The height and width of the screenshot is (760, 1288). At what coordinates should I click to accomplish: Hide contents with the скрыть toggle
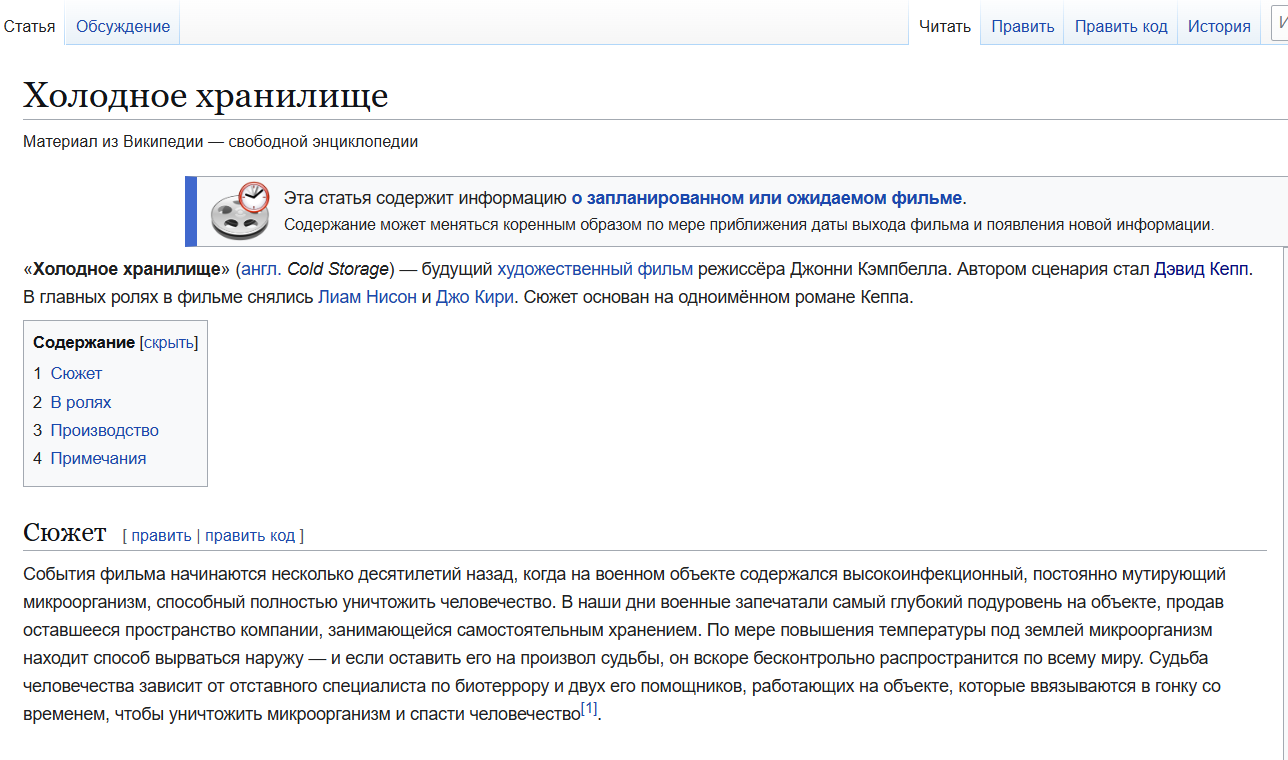coord(168,343)
